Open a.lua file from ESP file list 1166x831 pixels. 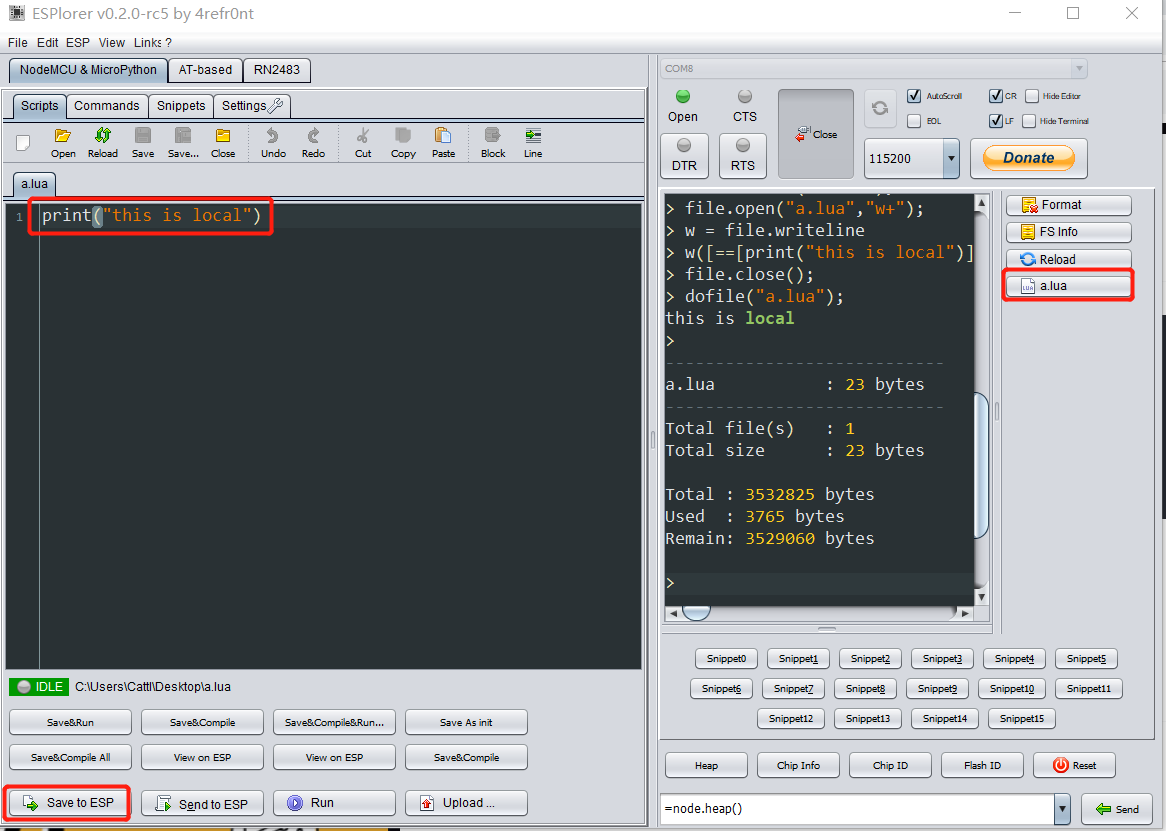(x=1069, y=286)
